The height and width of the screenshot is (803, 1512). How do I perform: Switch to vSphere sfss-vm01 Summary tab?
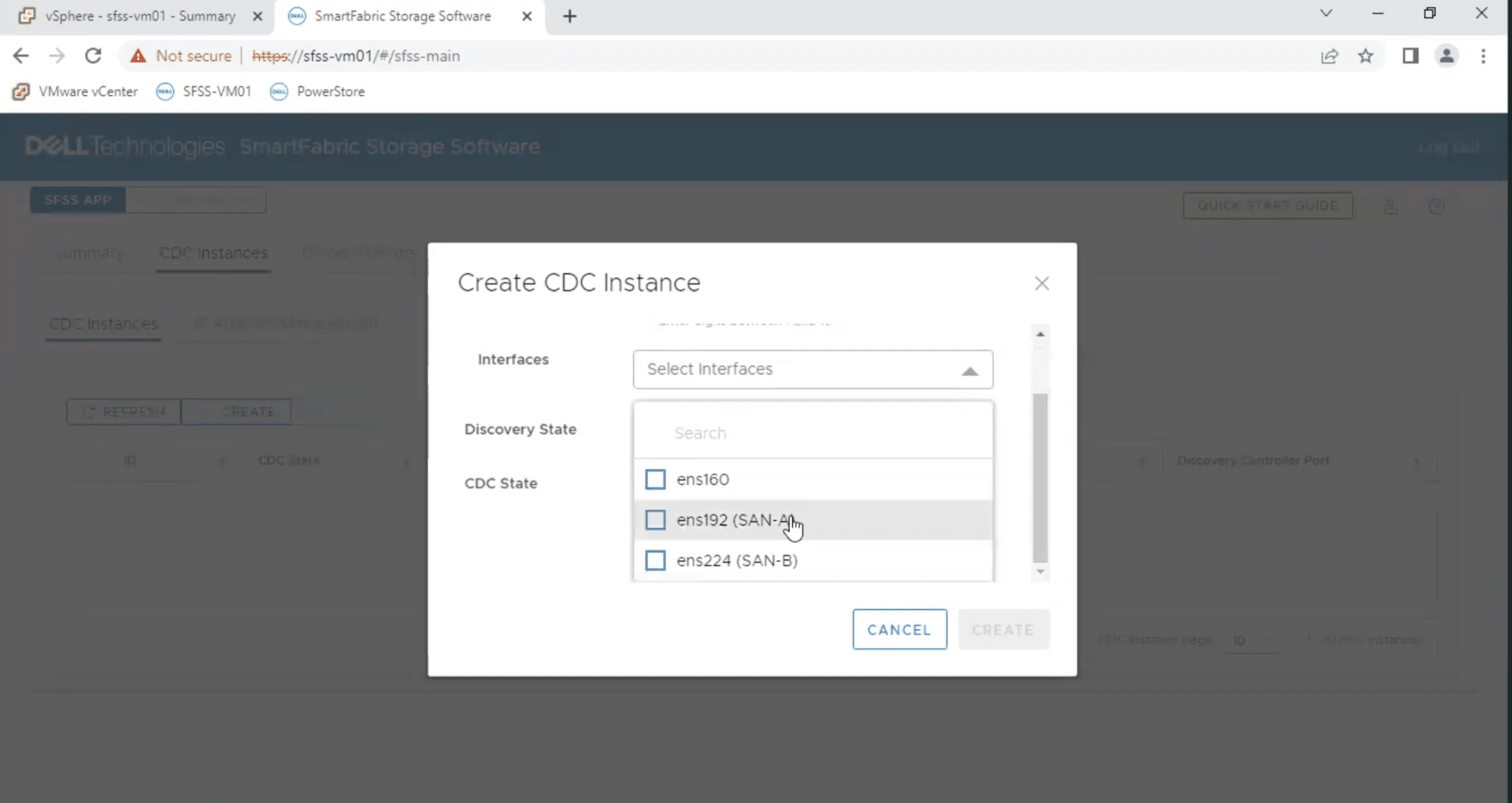click(139, 17)
